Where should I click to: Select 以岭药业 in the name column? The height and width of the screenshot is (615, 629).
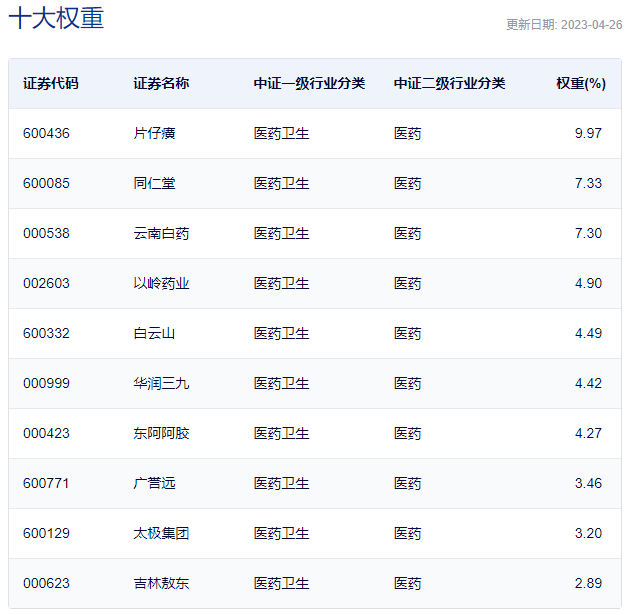pos(161,283)
